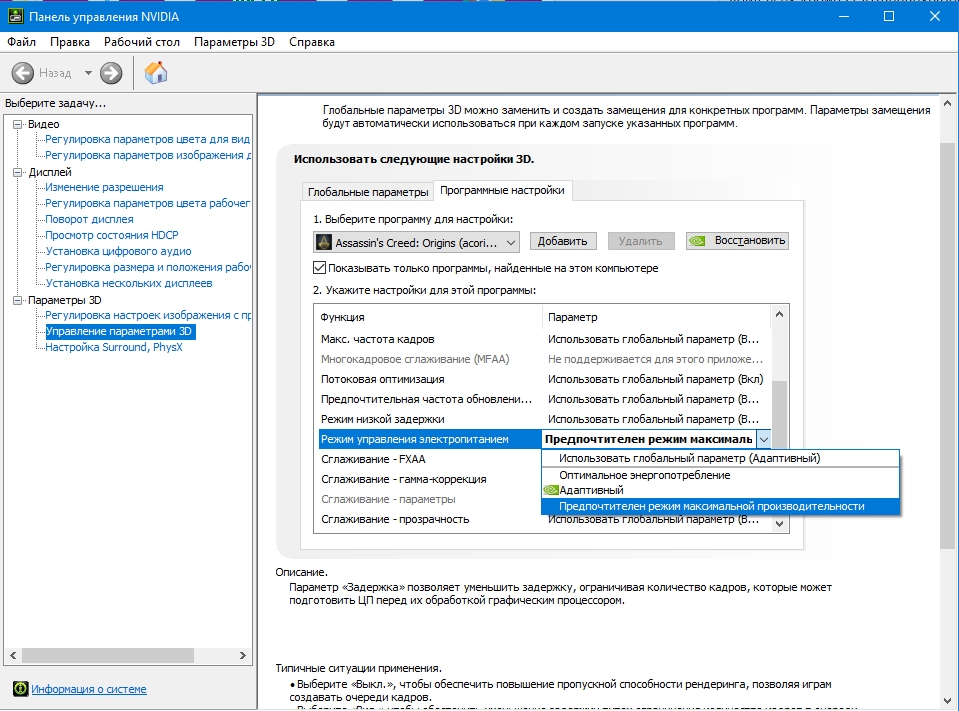Maximize the NVIDIA Control Panel window
This screenshot has height=711, width=959.
click(889, 17)
